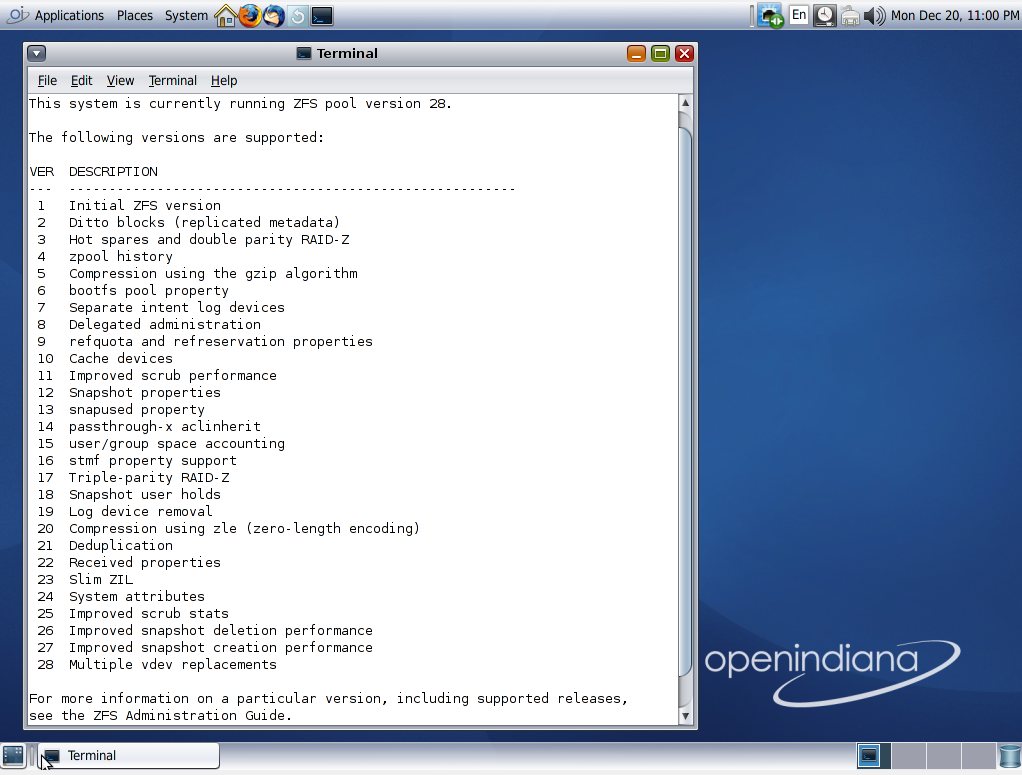The width and height of the screenshot is (1022, 775).
Task: Click 'Multiple vdev replacements' line
Action: pyautogui.click(x=173, y=664)
